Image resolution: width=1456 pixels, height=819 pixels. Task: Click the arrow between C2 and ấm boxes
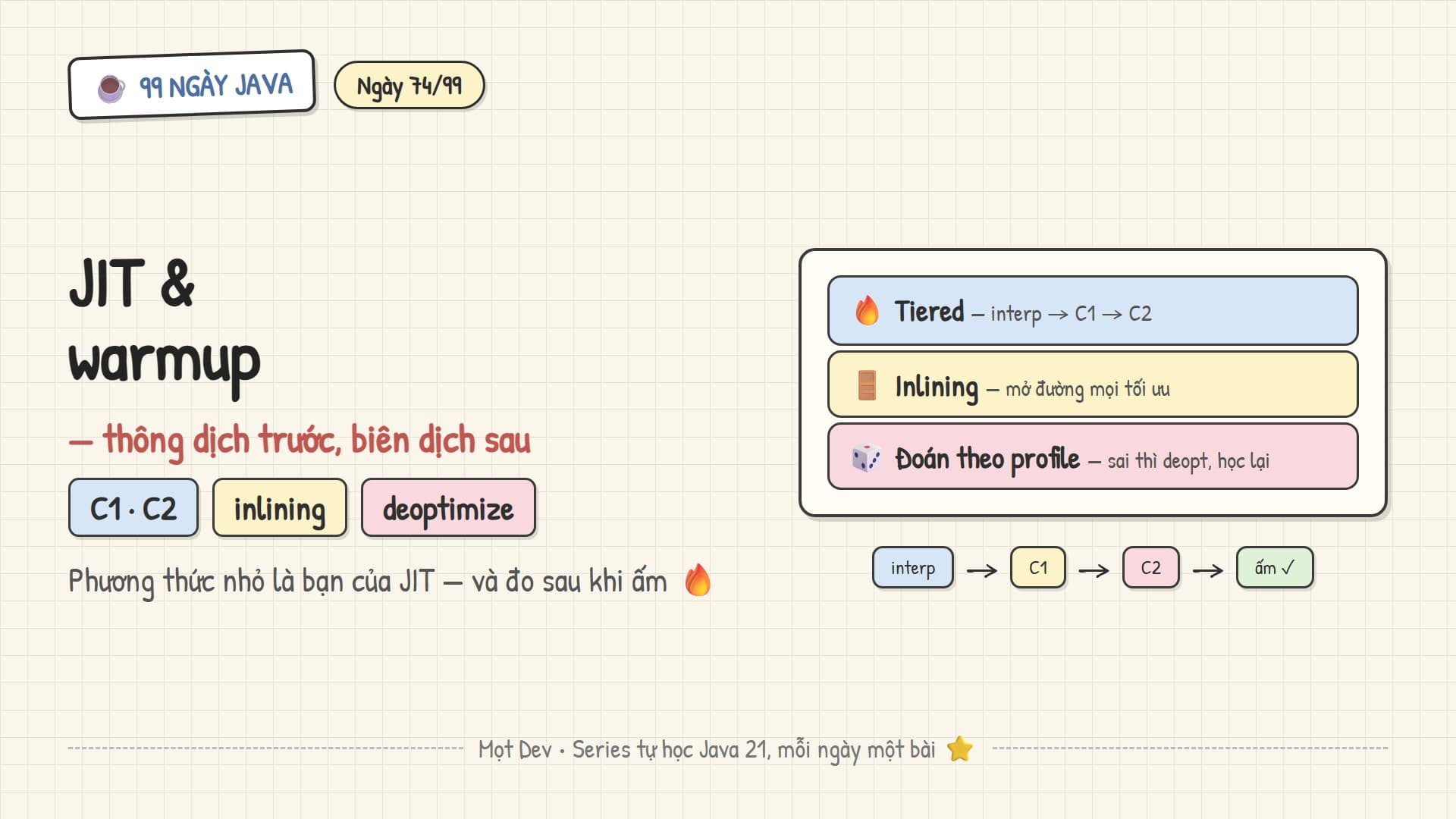pos(1208,570)
